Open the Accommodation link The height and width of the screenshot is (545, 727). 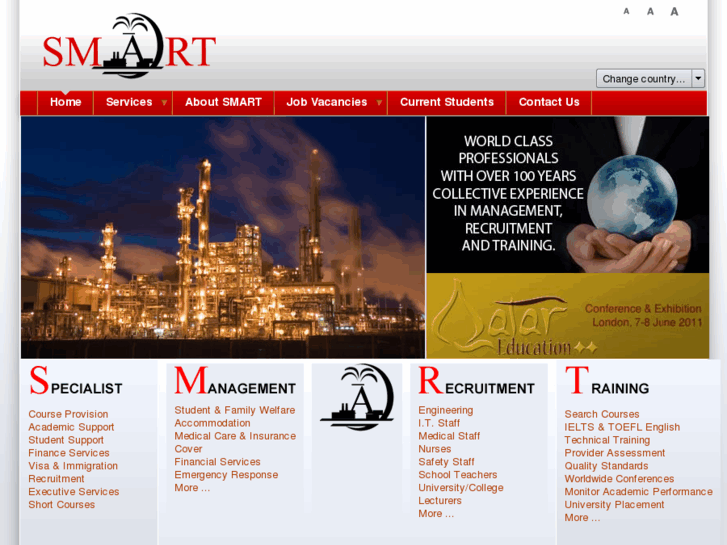[x=212, y=423]
